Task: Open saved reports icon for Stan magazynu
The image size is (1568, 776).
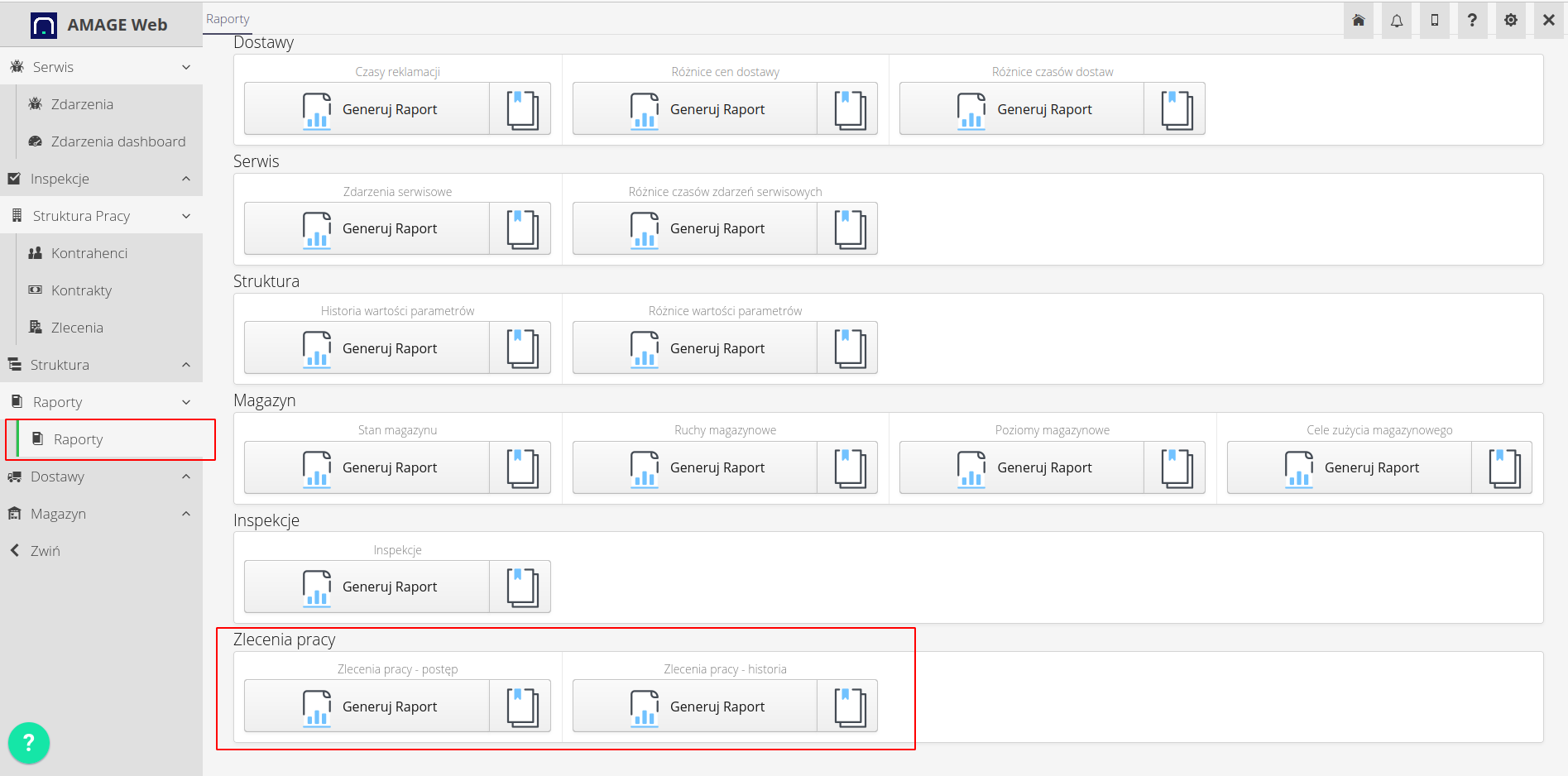Action: 521,467
